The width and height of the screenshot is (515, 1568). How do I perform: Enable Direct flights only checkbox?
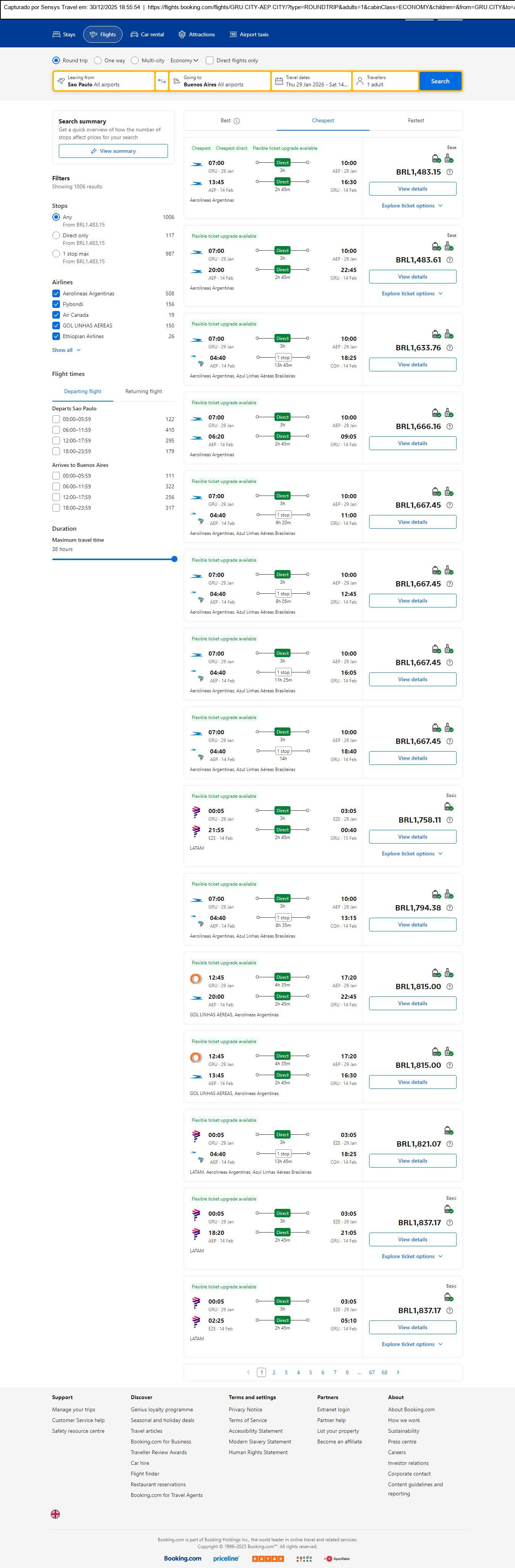tap(209, 60)
